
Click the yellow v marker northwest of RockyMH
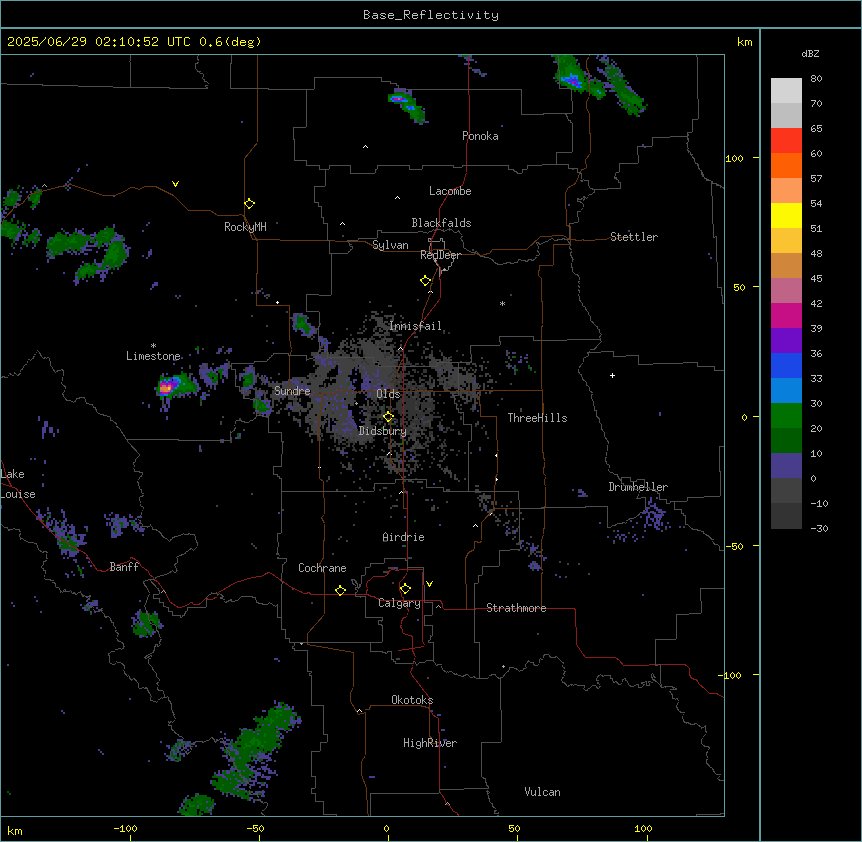point(175,184)
